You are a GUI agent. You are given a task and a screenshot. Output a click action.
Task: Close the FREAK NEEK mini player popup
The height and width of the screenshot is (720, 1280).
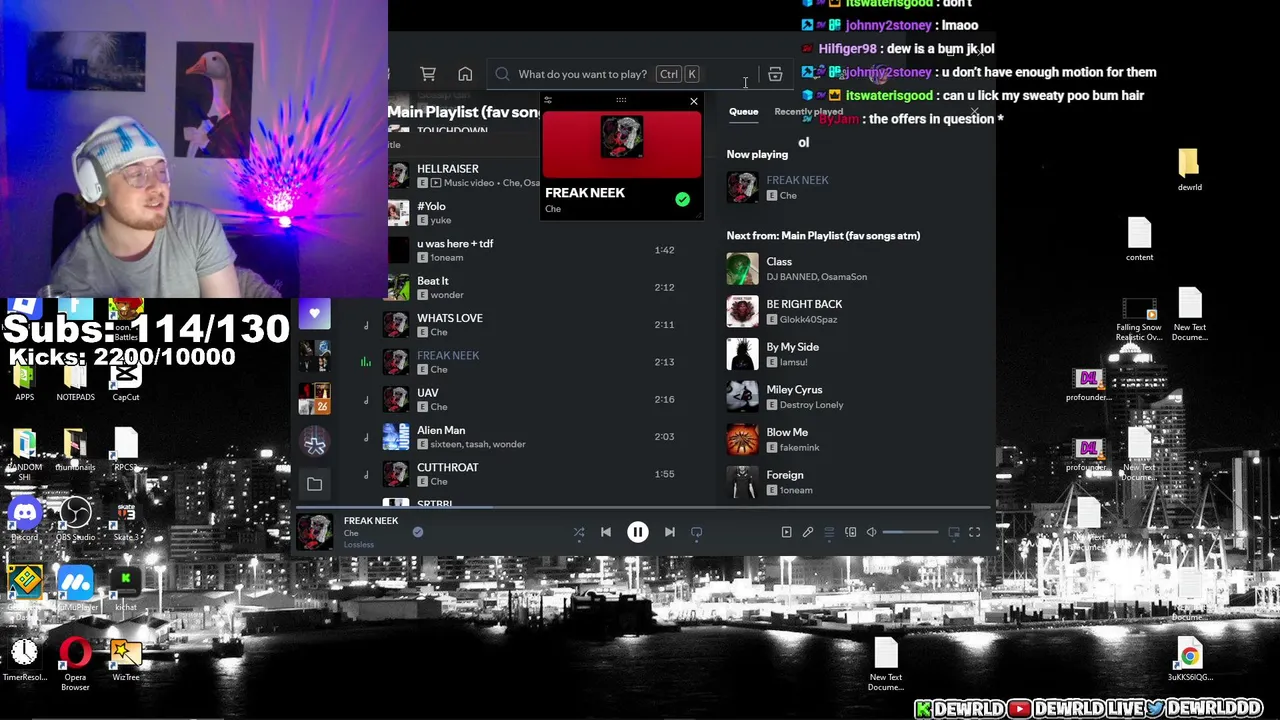click(x=693, y=101)
